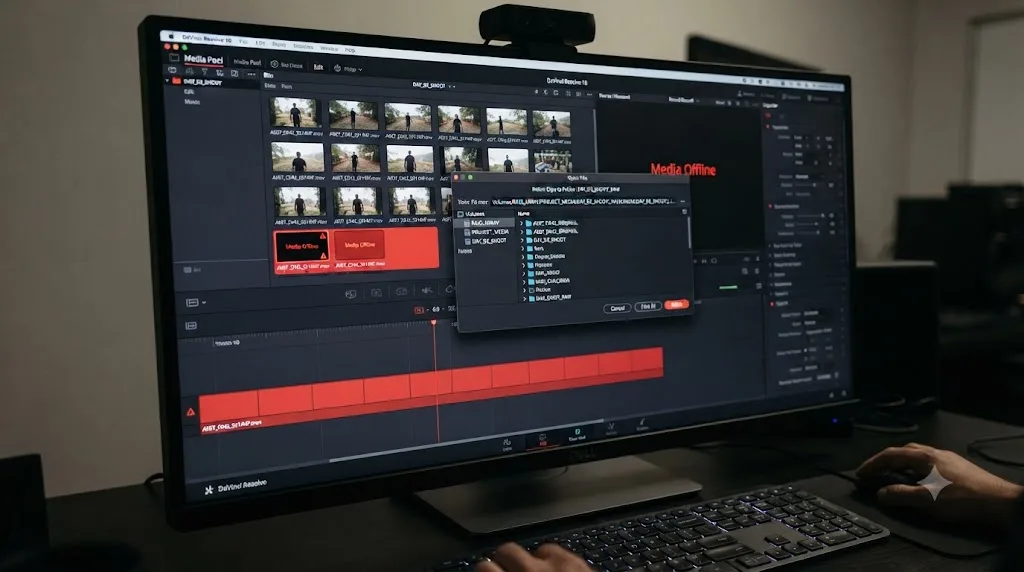1024x572 pixels.
Task: Click the icon above the timeline track headers
Action: click(191, 326)
